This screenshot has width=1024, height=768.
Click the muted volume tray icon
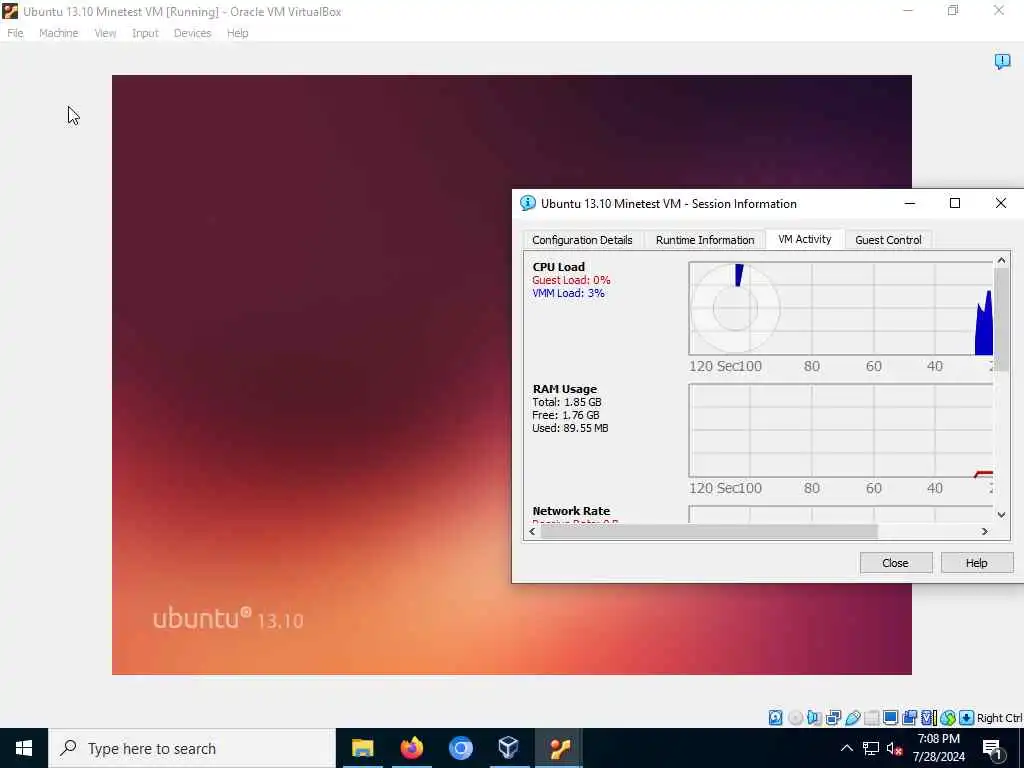(895, 748)
